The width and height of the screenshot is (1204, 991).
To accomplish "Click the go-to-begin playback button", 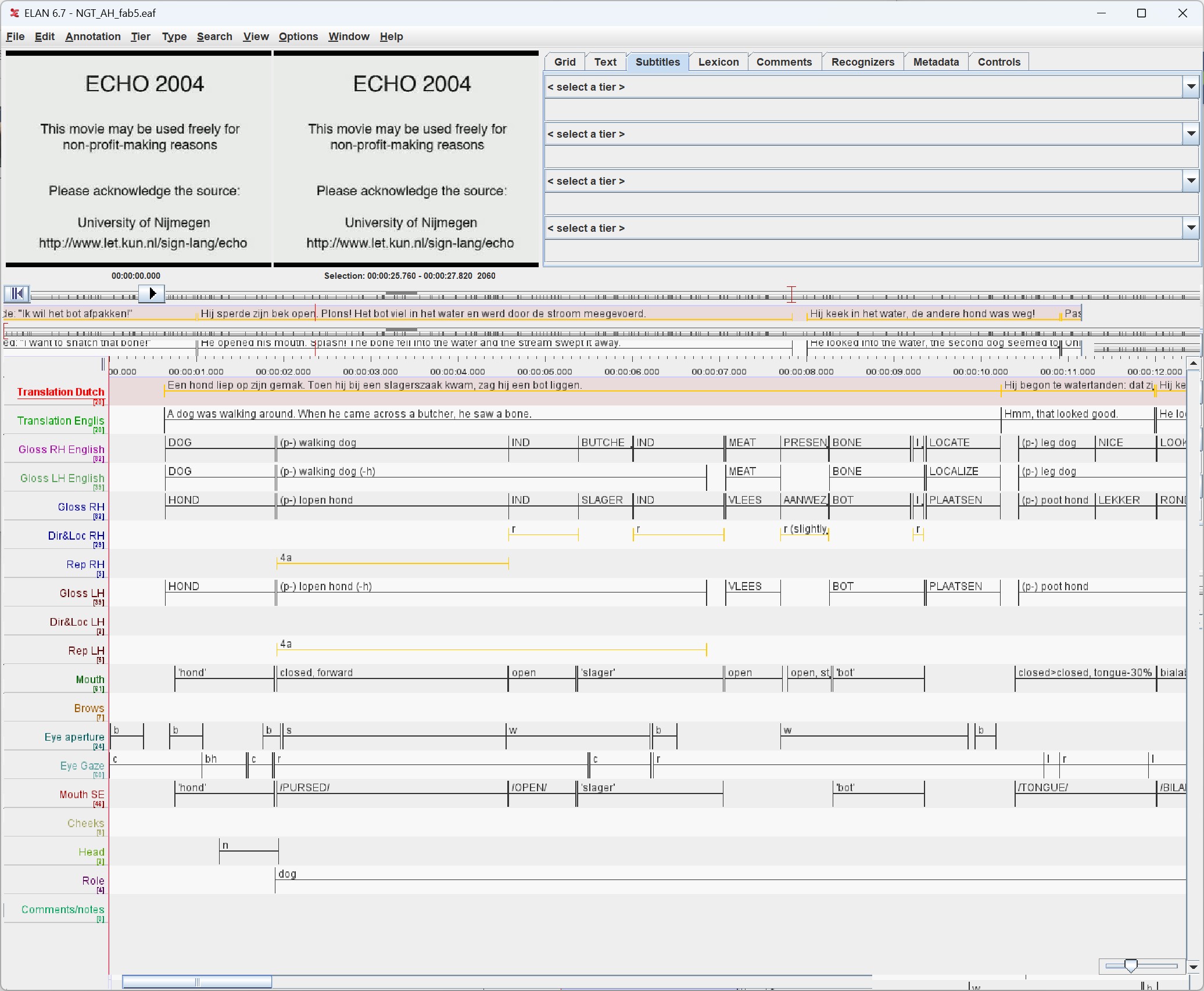I will point(17,293).
